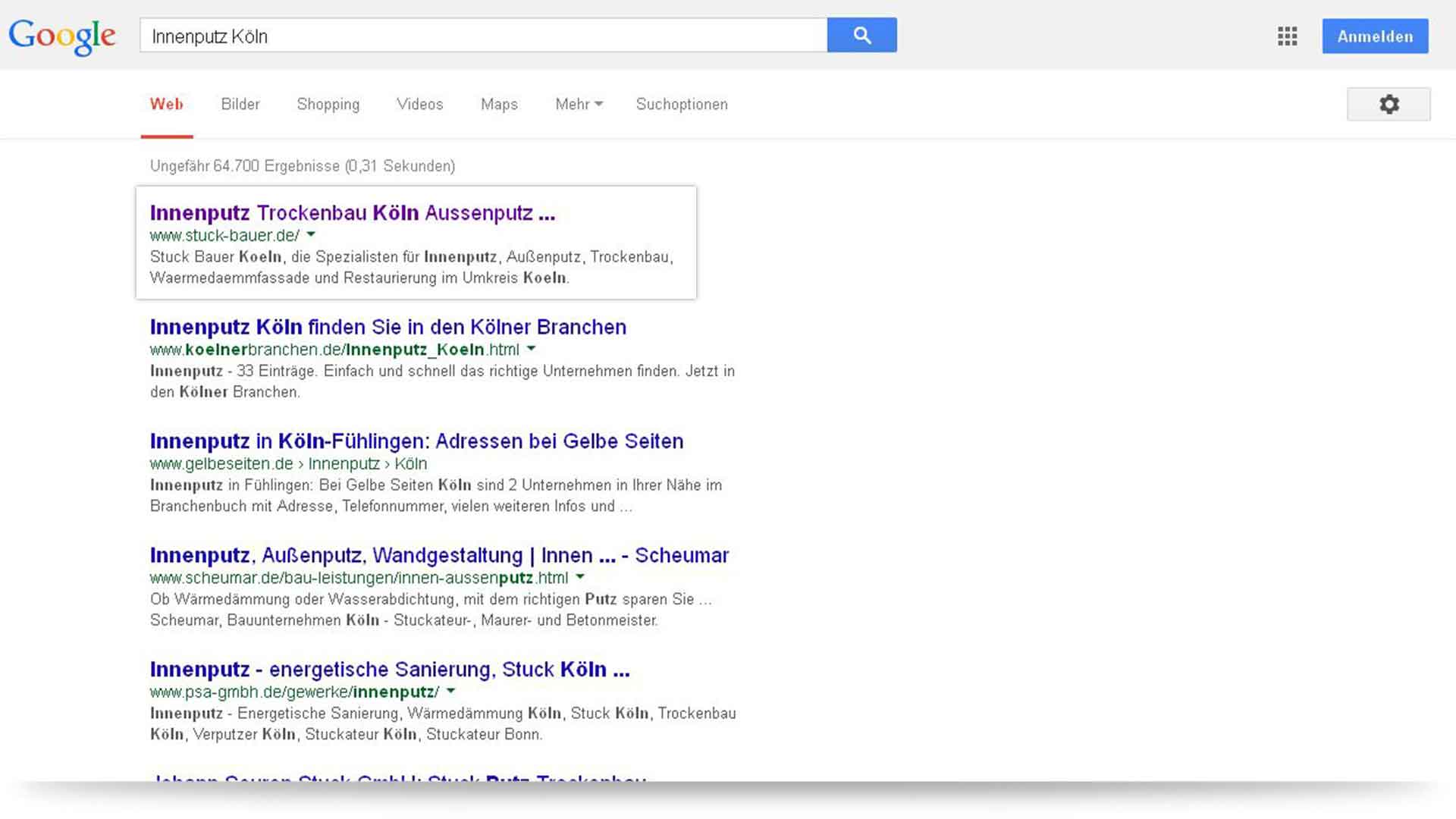
Task: Expand arrow next to www.stuck-bauer.de/
Action: pyautogui.click(x=311, y=235)
